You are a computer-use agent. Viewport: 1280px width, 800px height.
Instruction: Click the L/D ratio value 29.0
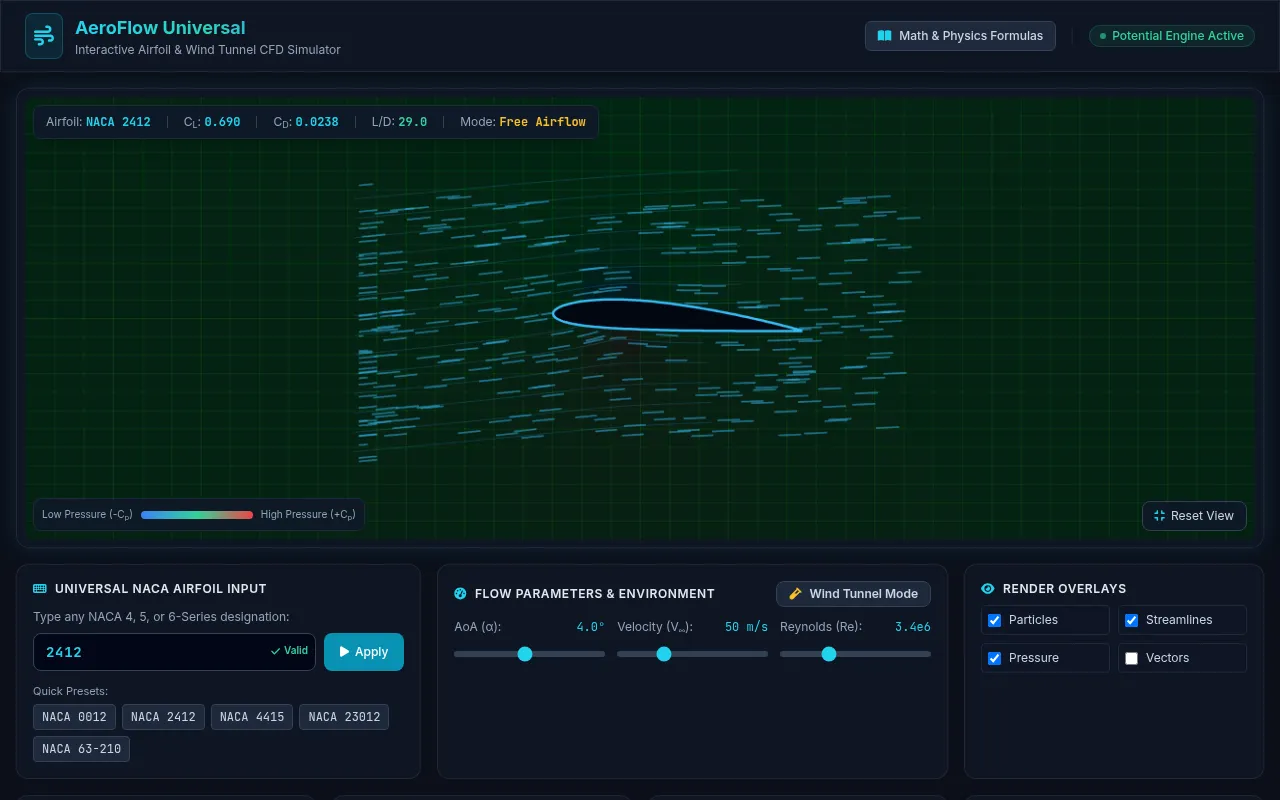pos(412,122)
